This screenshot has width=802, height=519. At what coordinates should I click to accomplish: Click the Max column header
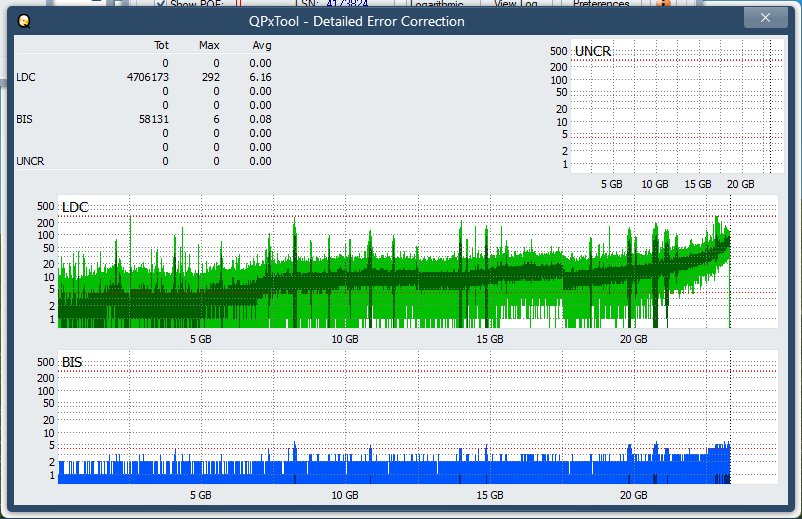coord(209,45)
